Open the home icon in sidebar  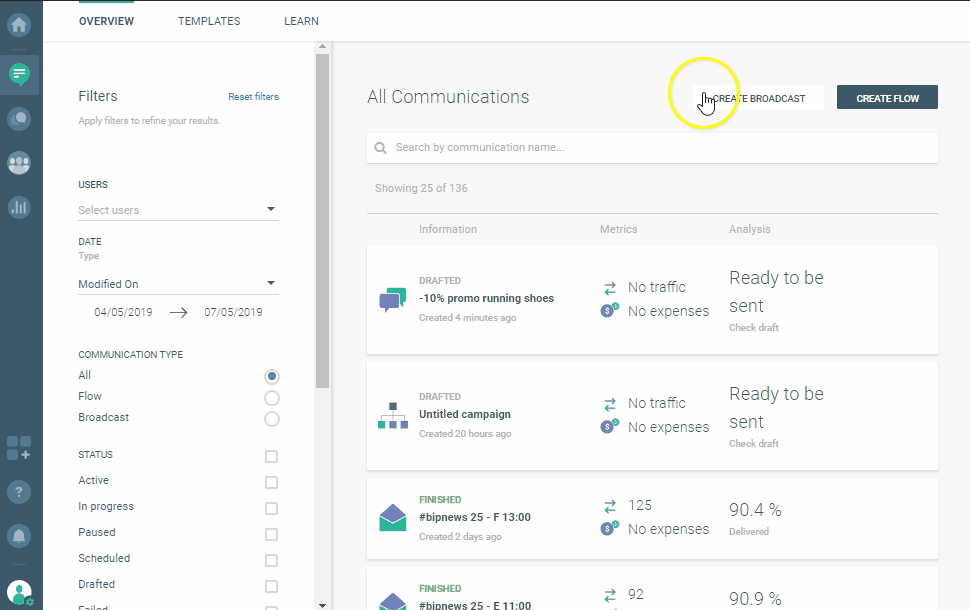(x=19, y=24)
